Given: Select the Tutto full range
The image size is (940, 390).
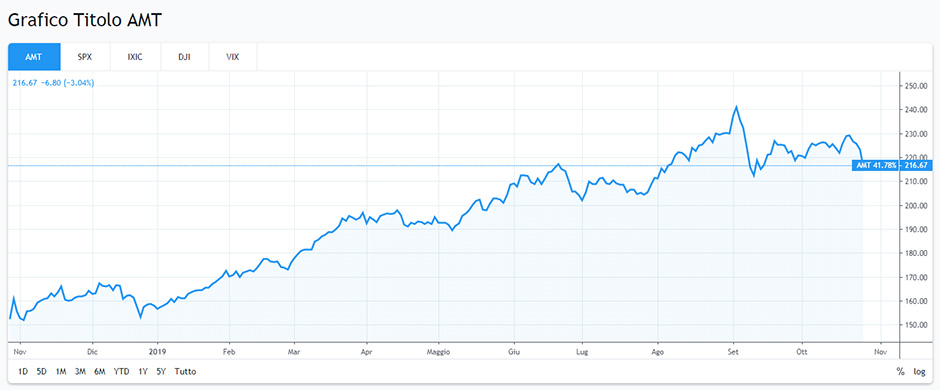Looking at the screenshot, I should pyautogui.click(x=185, y=371).
